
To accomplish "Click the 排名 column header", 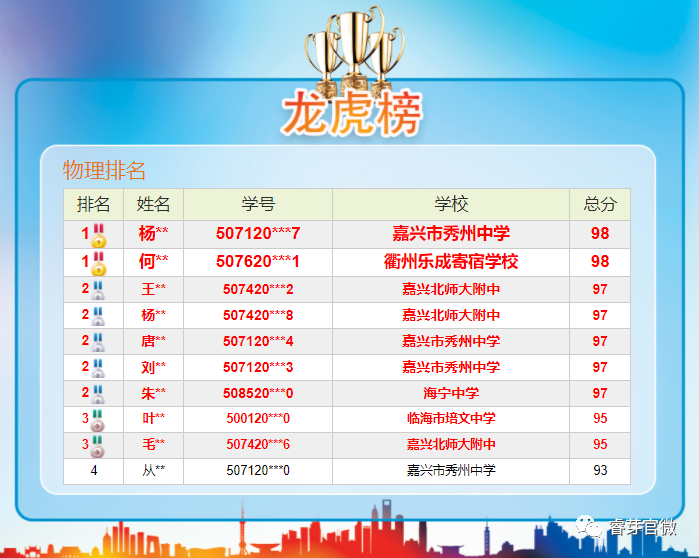I will click(94, 204).
